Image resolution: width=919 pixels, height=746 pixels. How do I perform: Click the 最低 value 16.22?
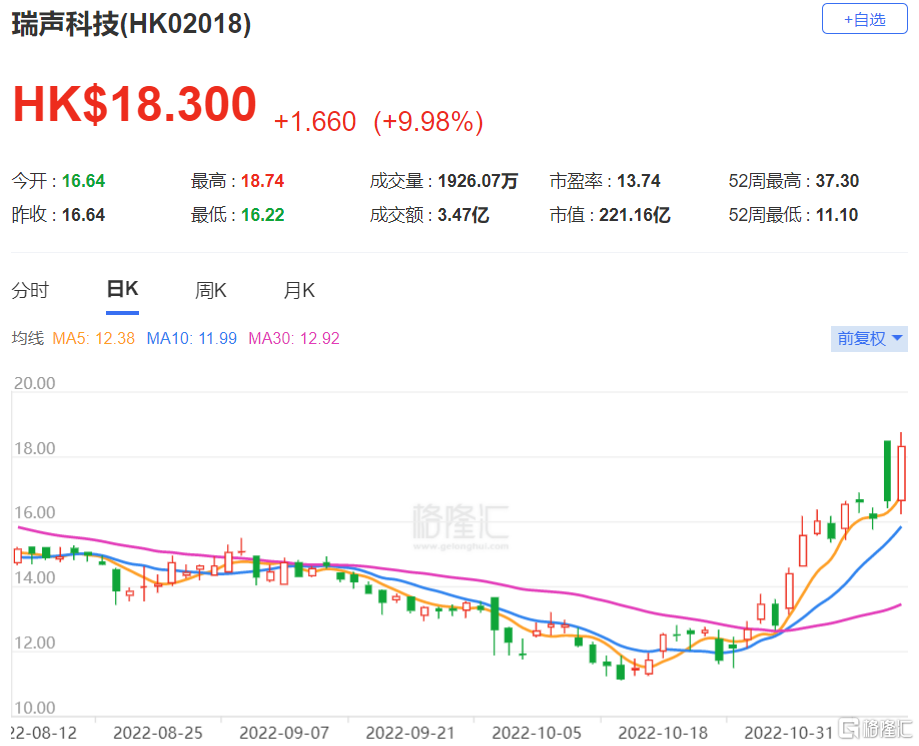coord(263,215)
